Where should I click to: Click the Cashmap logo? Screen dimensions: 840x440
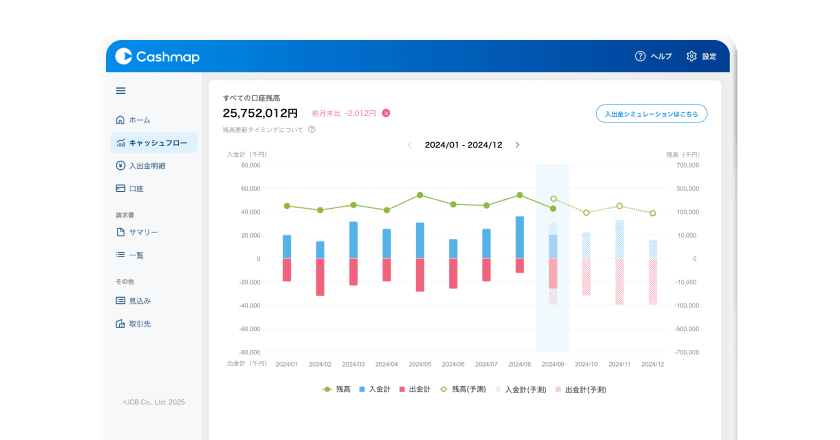point(158,56)
